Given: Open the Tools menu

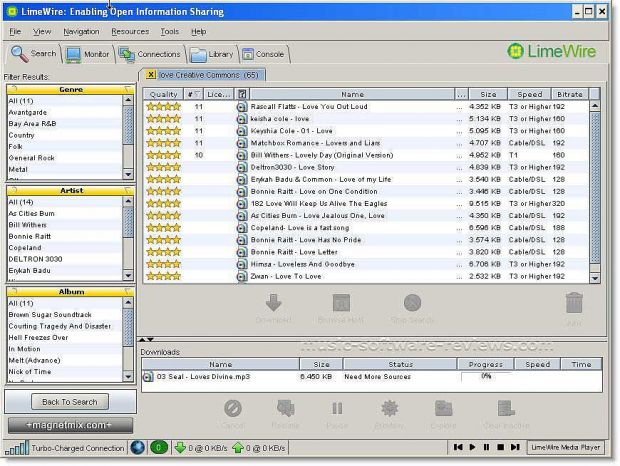Looking at the screenshot, I should pos(170,32).
